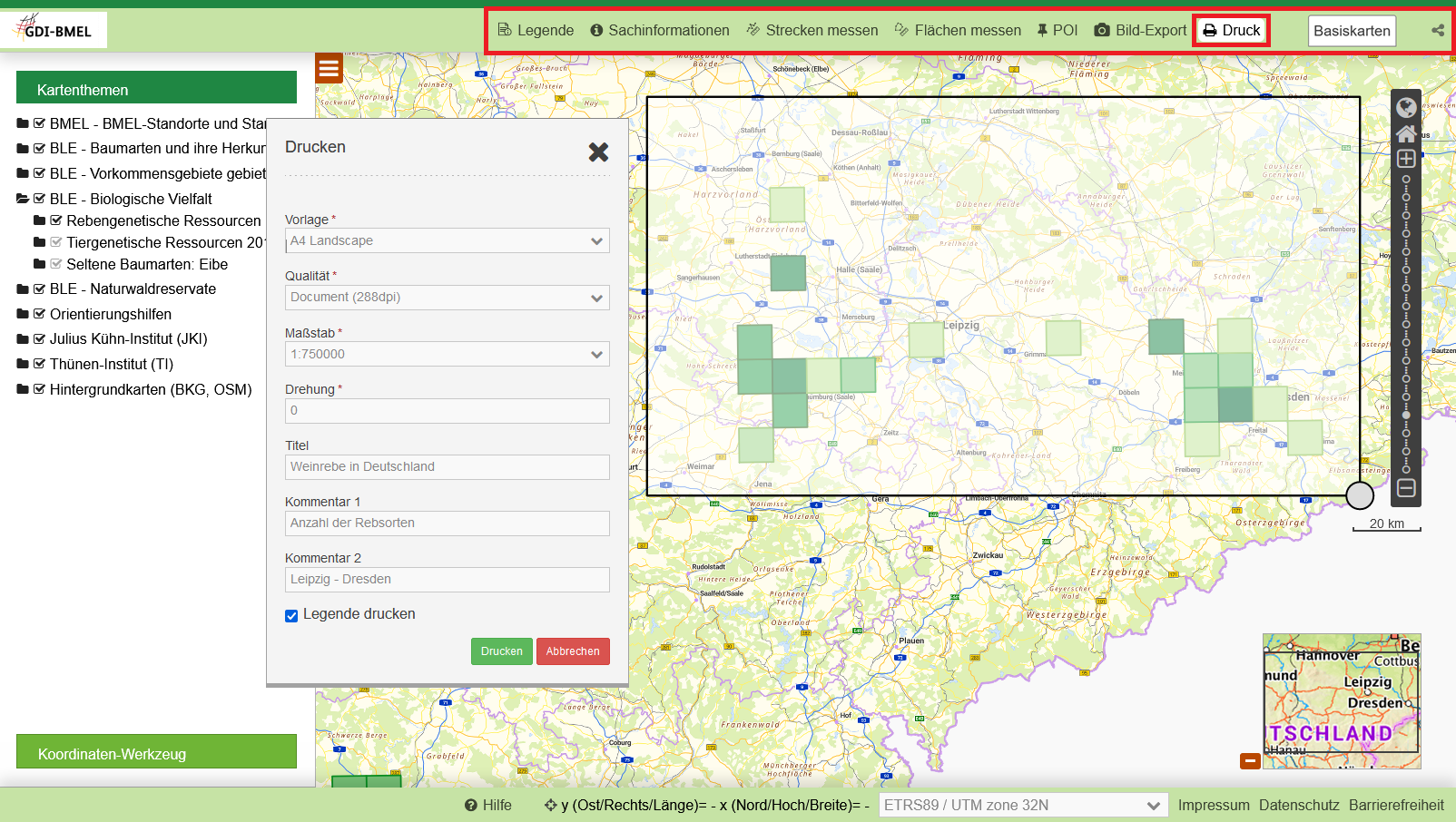Open the Legende toolbar item

pyautogui.click(x=536, y=30)
